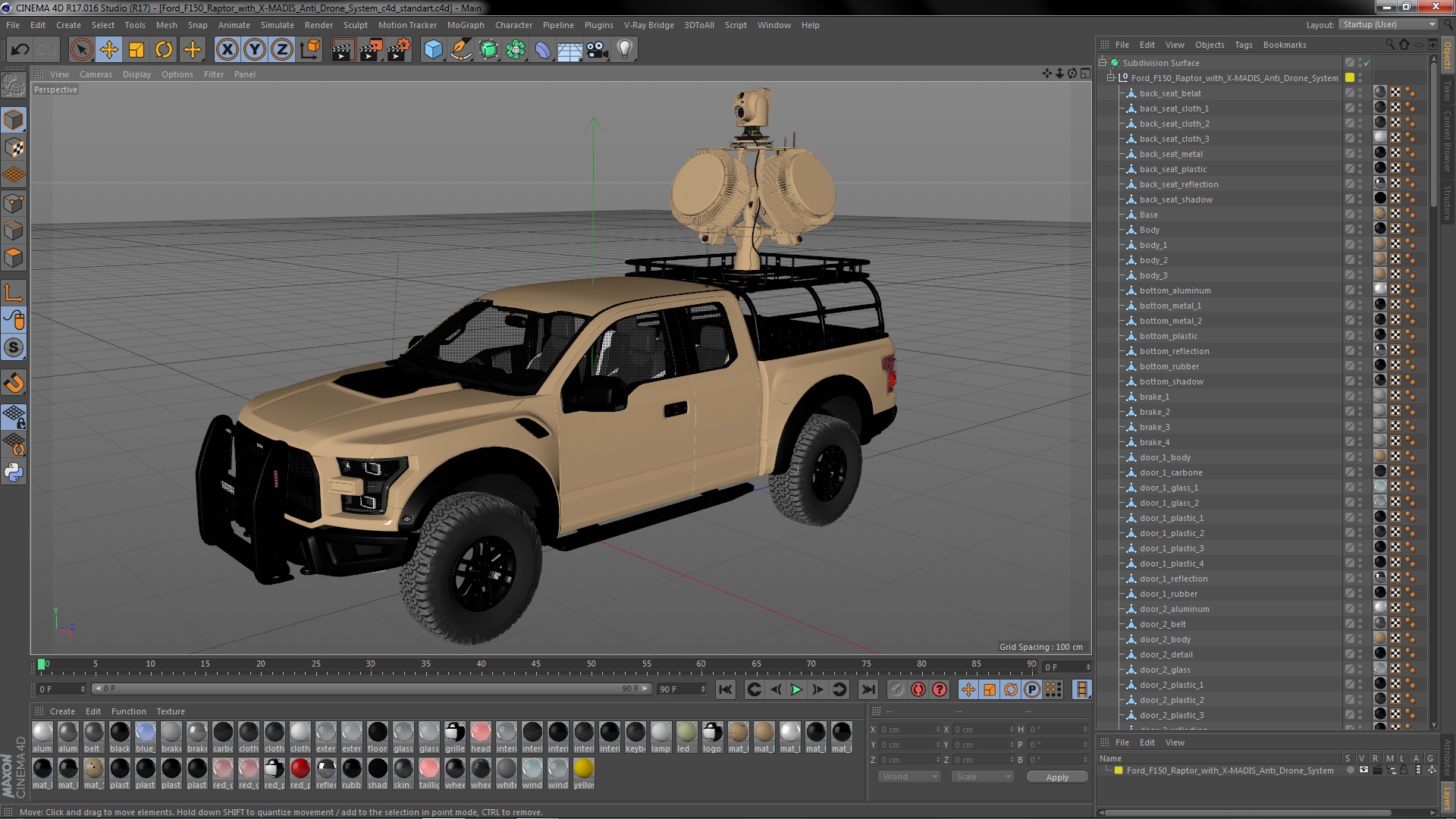Click the Apply button

coord(1056,777)
